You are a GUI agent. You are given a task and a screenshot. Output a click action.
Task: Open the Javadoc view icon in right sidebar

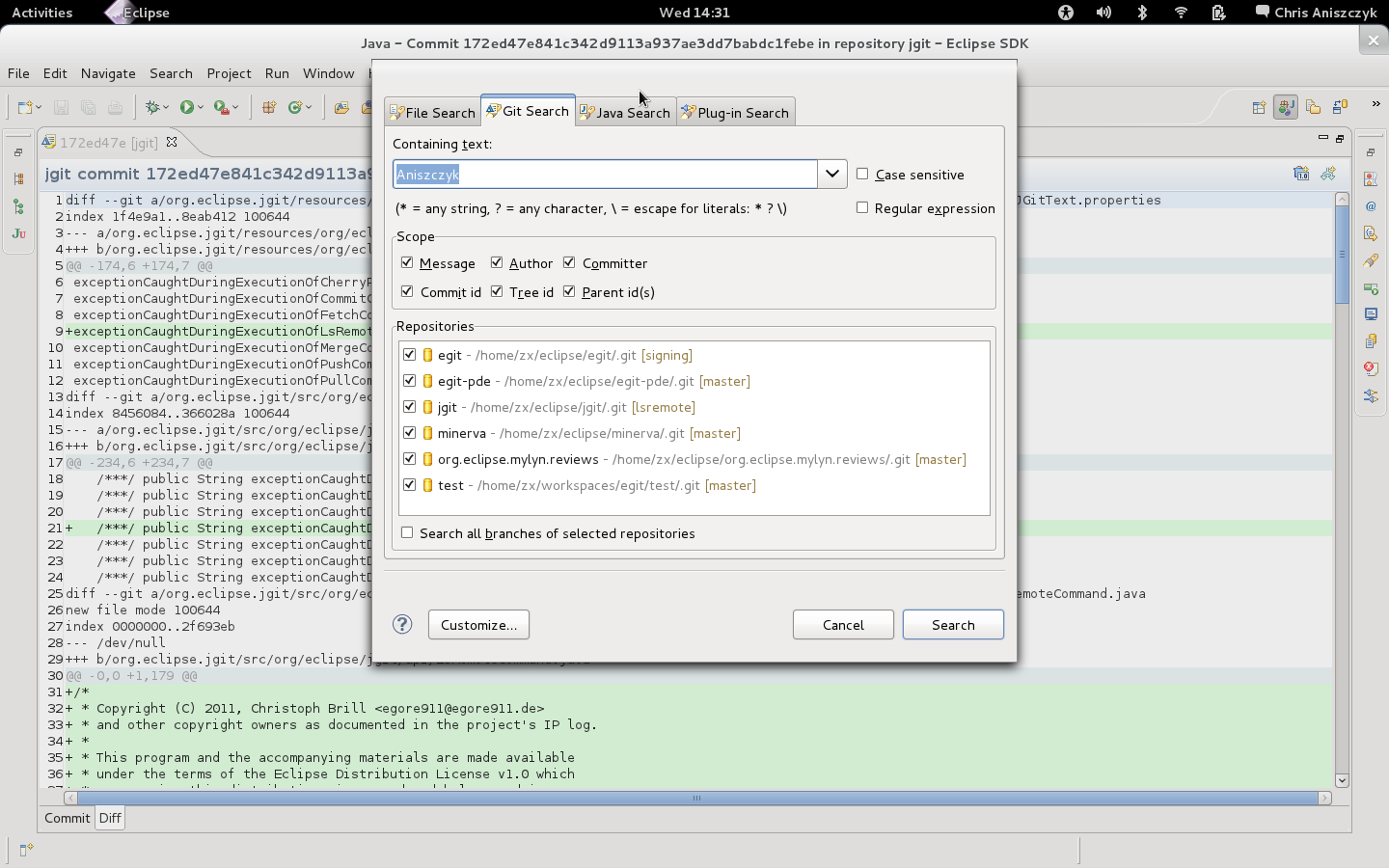tap(1371, 206)
